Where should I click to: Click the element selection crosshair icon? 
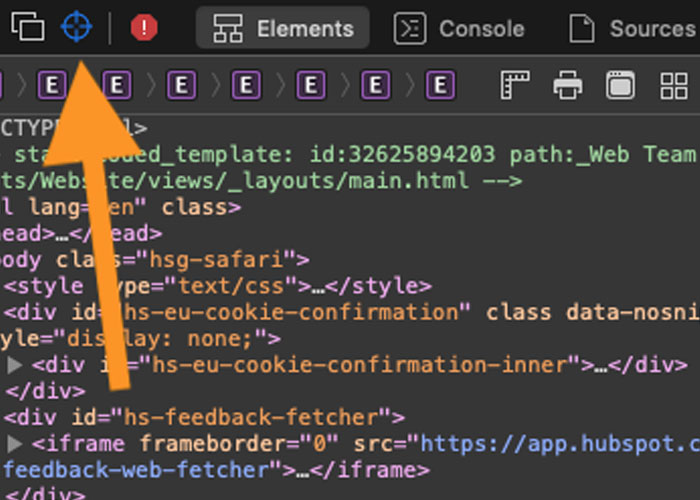[76, 27]
